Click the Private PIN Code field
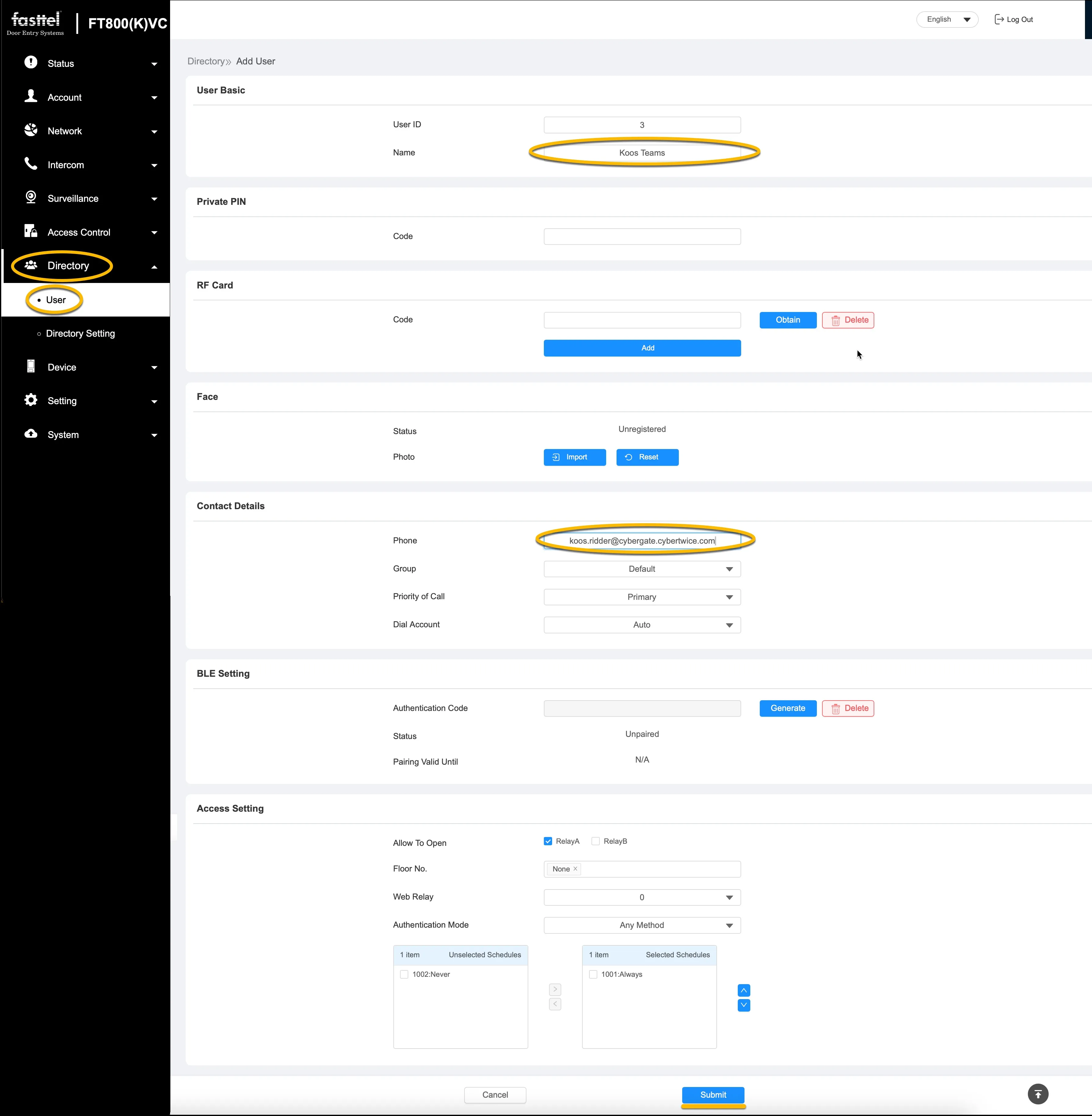Image resolution: width=1092 pixels, height=1116 pixels. [642, 237]
